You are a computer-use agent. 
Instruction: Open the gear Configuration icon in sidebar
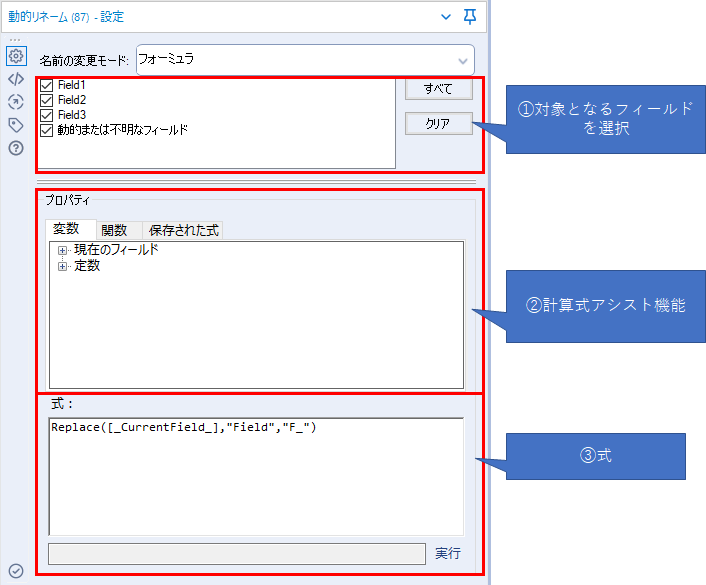click(15, 56)
